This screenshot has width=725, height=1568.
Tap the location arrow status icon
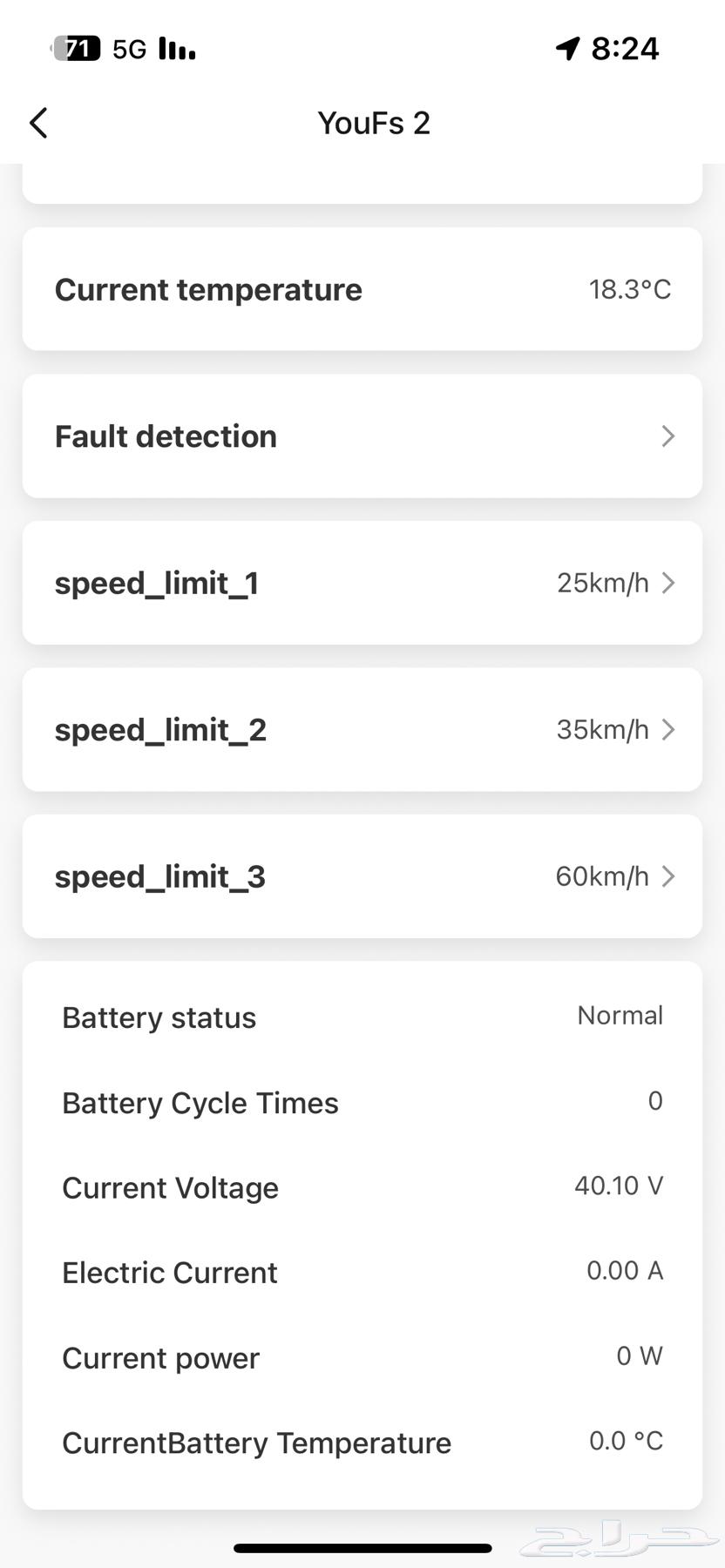(x=567, y=49)
